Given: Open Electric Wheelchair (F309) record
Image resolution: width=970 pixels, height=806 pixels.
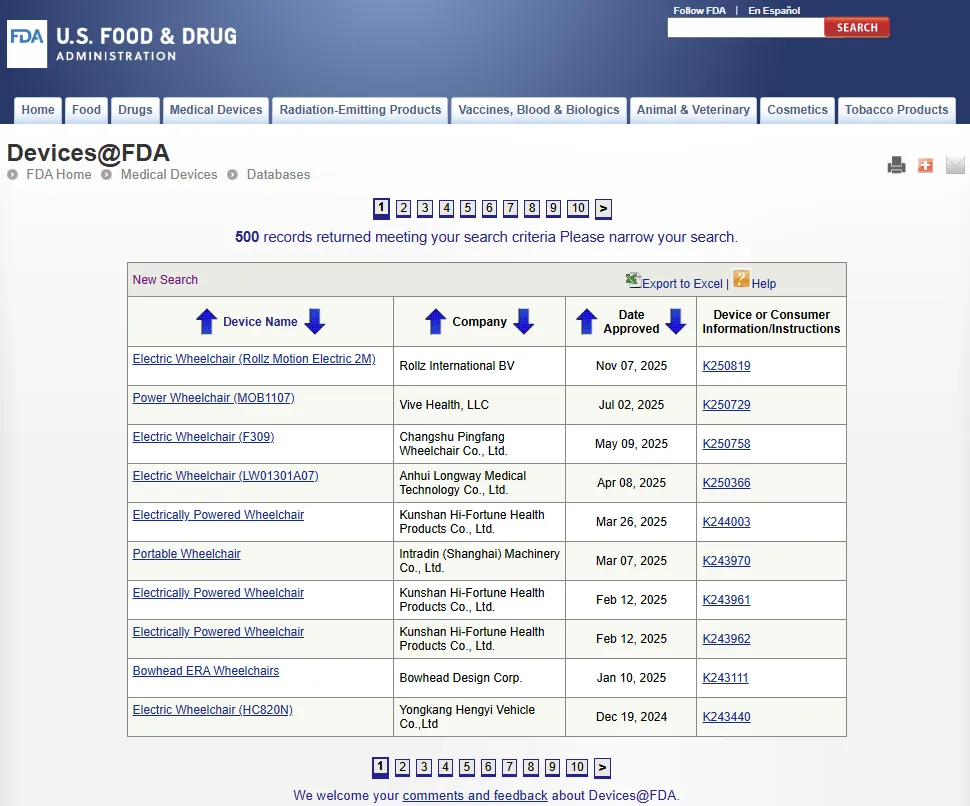Looking at the screenshot, I should coord(203,437).
